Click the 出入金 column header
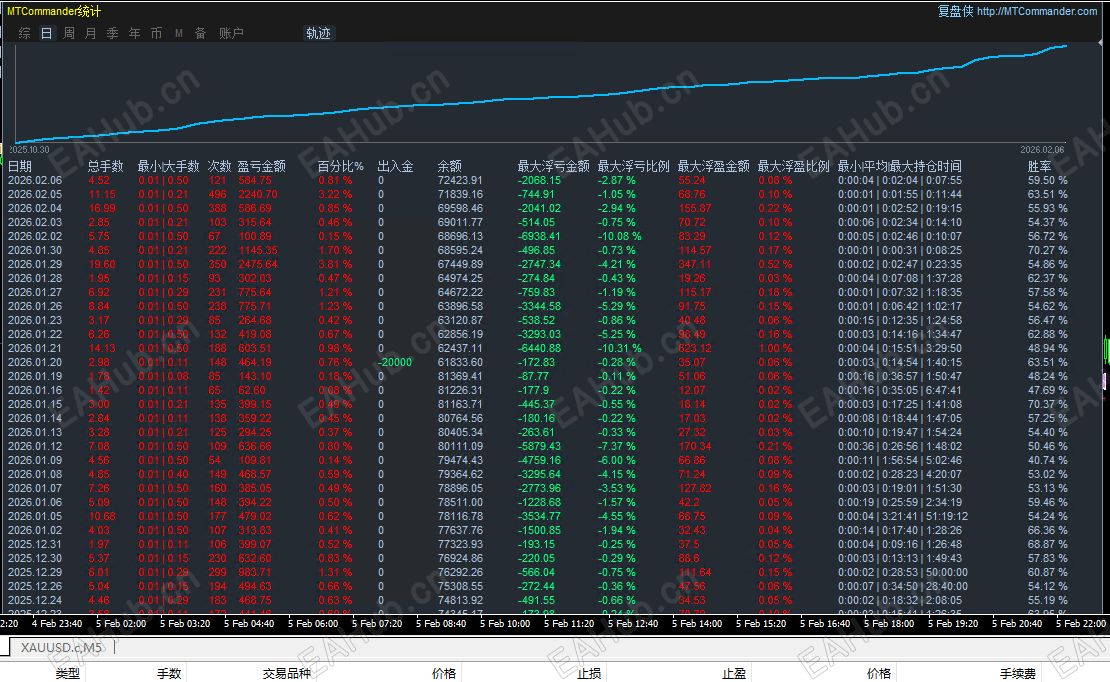Viewport: 1110px width, 682px height. pos(395,166)
